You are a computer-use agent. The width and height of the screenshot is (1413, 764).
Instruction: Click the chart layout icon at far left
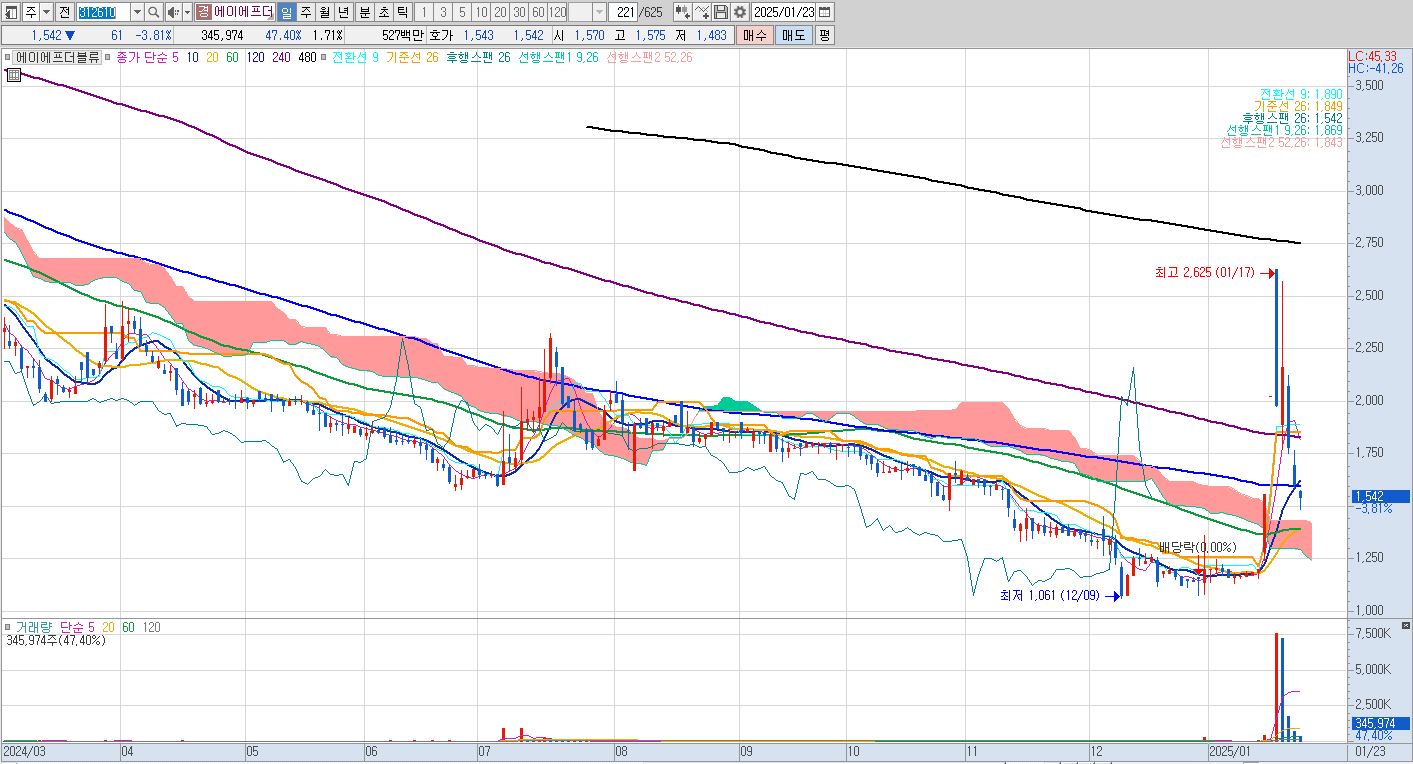coord(11,12)
